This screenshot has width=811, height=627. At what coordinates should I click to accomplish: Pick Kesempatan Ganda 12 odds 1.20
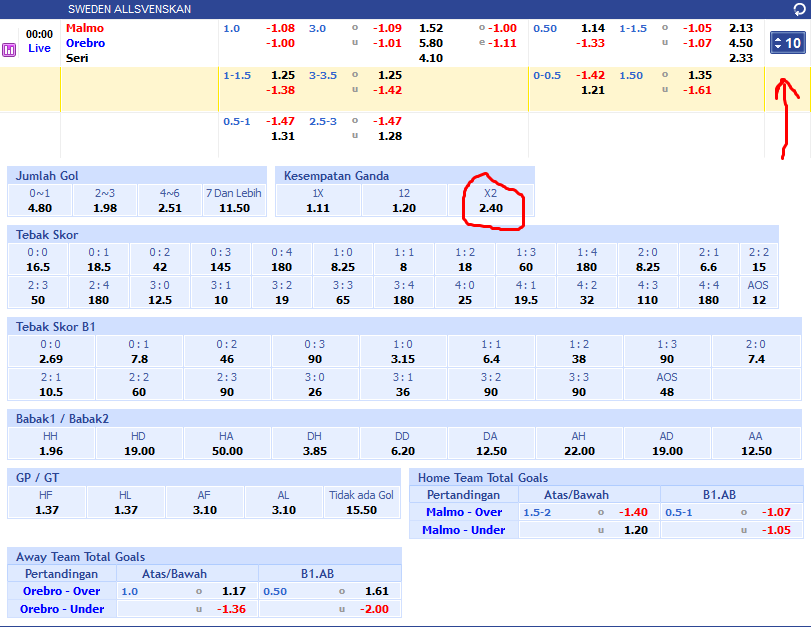[404, 208]
